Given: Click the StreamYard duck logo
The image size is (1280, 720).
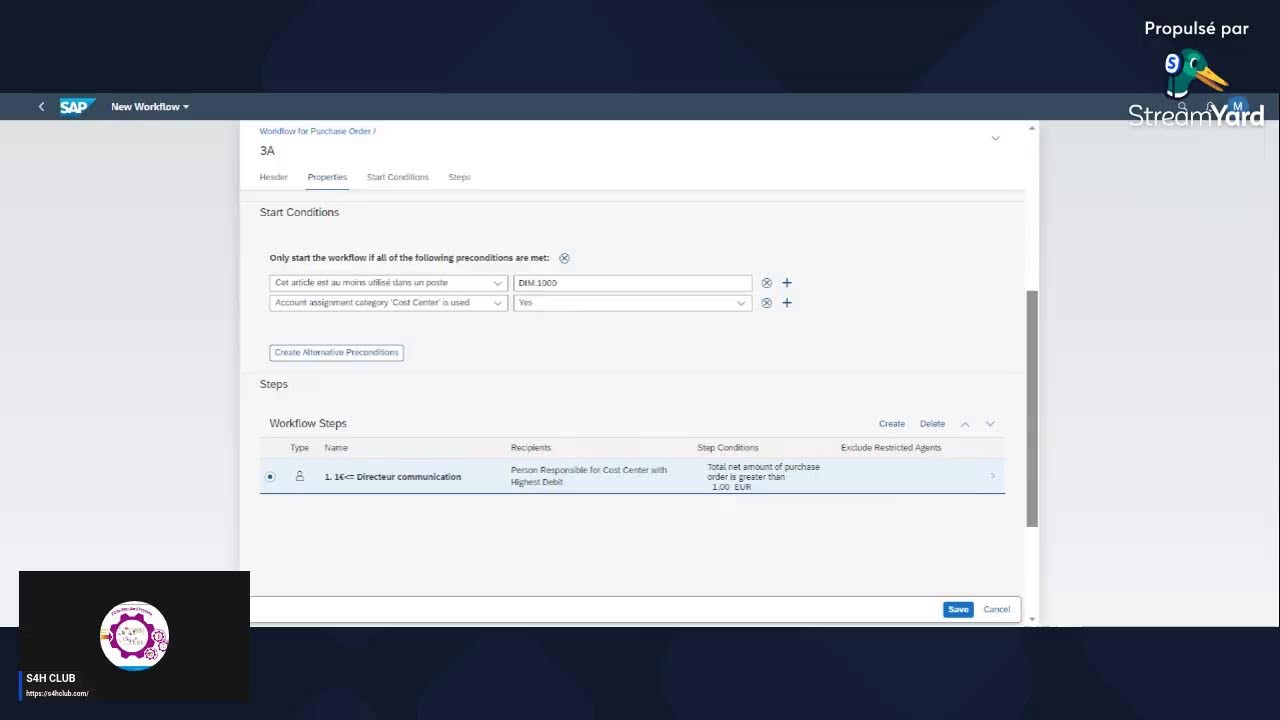Looking at the screenshot, I should [x=1196, y=75].
